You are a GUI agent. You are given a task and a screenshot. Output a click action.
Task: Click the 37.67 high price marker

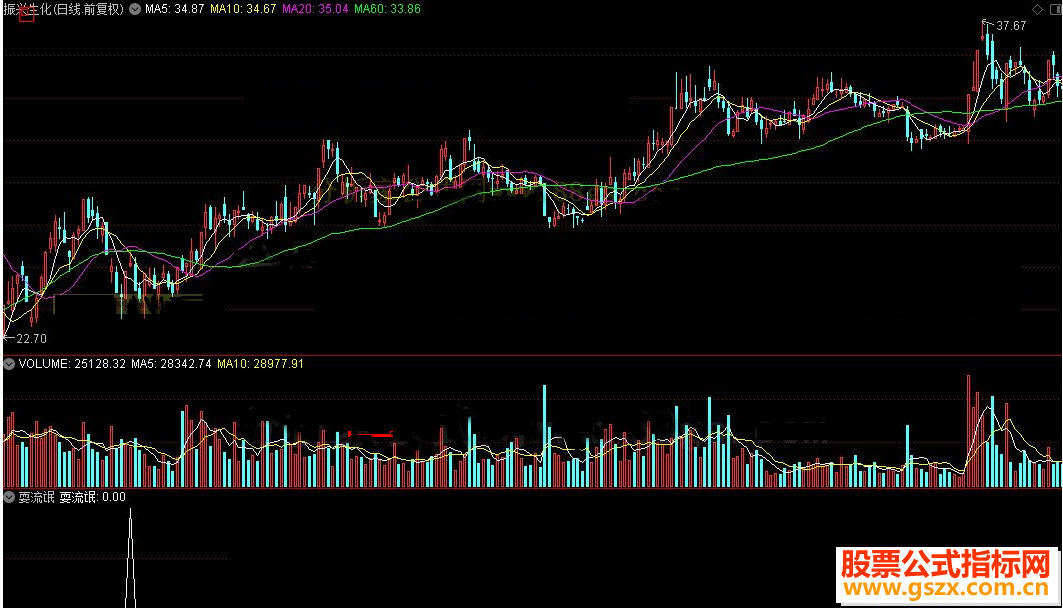click(x=1011, y=26)
